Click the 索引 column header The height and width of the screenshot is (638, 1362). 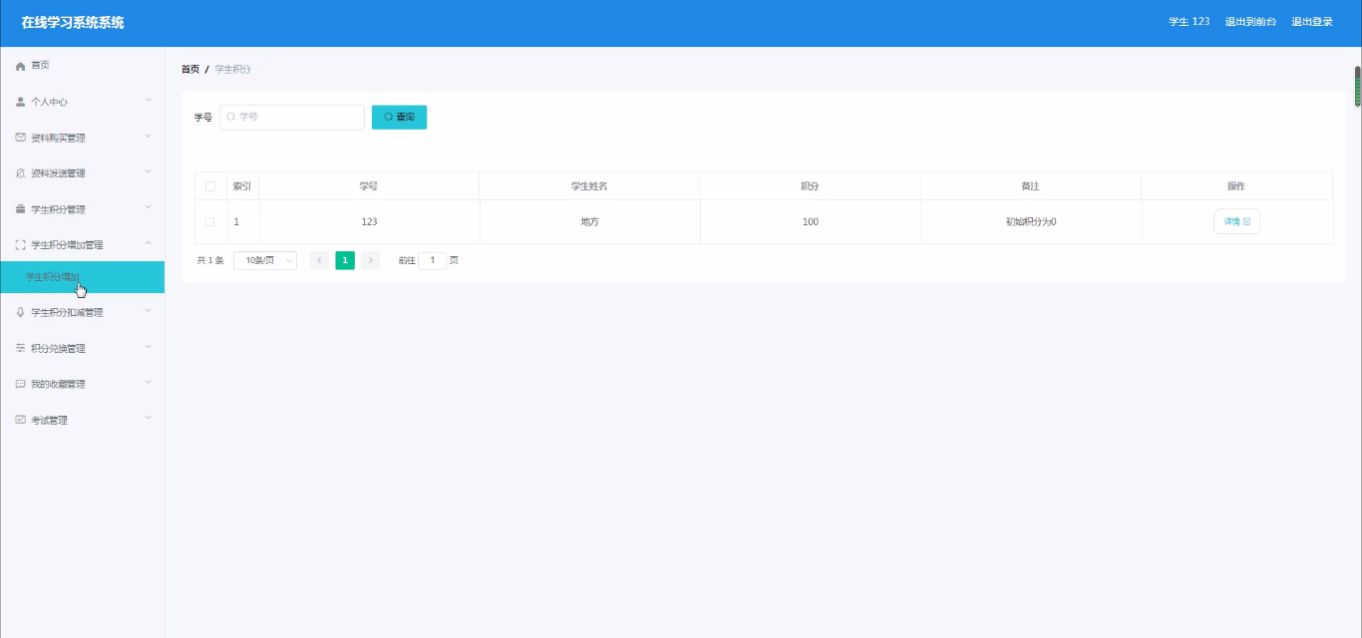coord(242,186)
